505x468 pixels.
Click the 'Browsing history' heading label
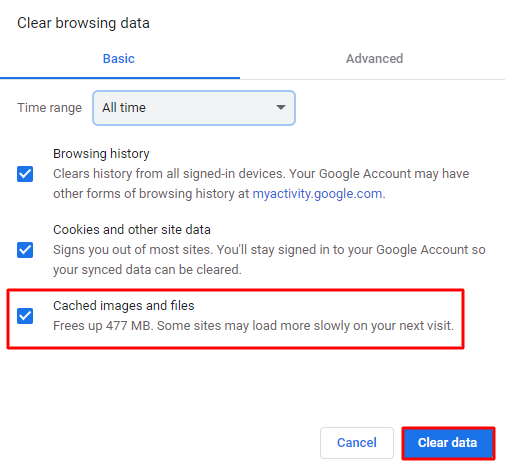click(x=101, y=154)
